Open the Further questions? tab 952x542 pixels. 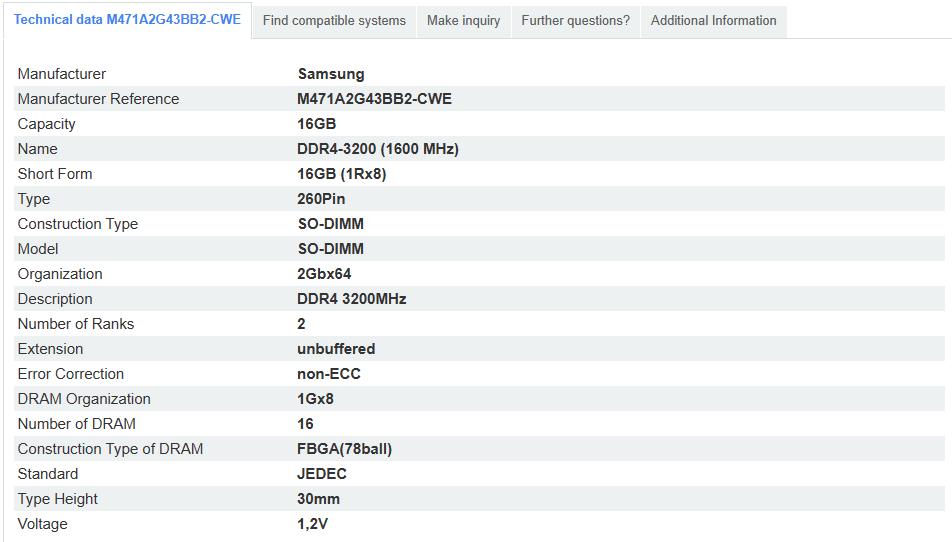575,21
